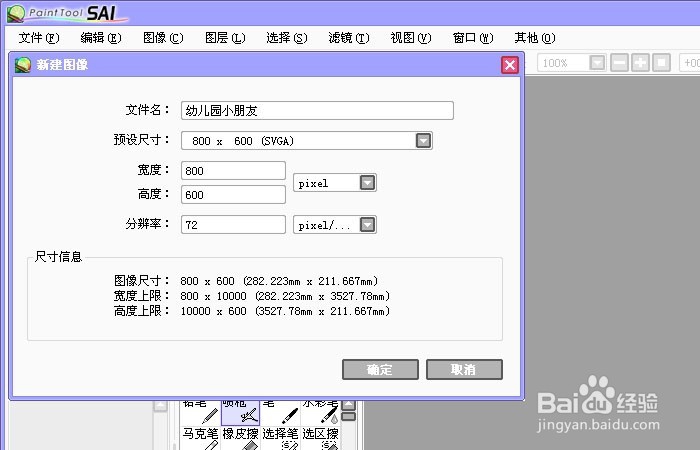Cancel with the 取消 button
The width and height of the screenshot is (700, 450).
464,370
